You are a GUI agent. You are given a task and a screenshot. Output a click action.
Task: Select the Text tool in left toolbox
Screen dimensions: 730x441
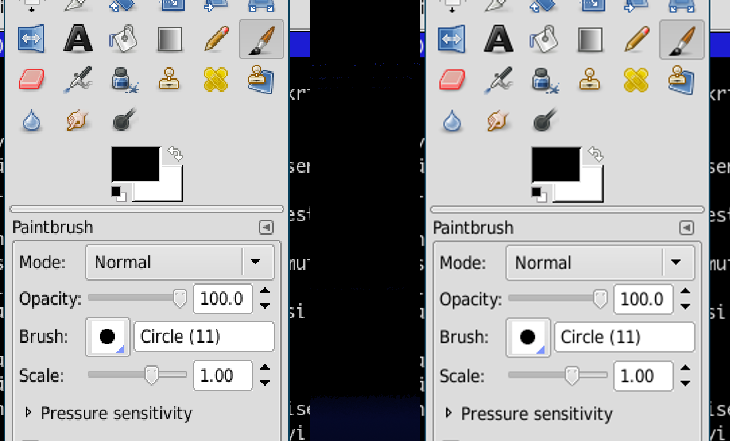pyautogui.click(x=78, y=39)
